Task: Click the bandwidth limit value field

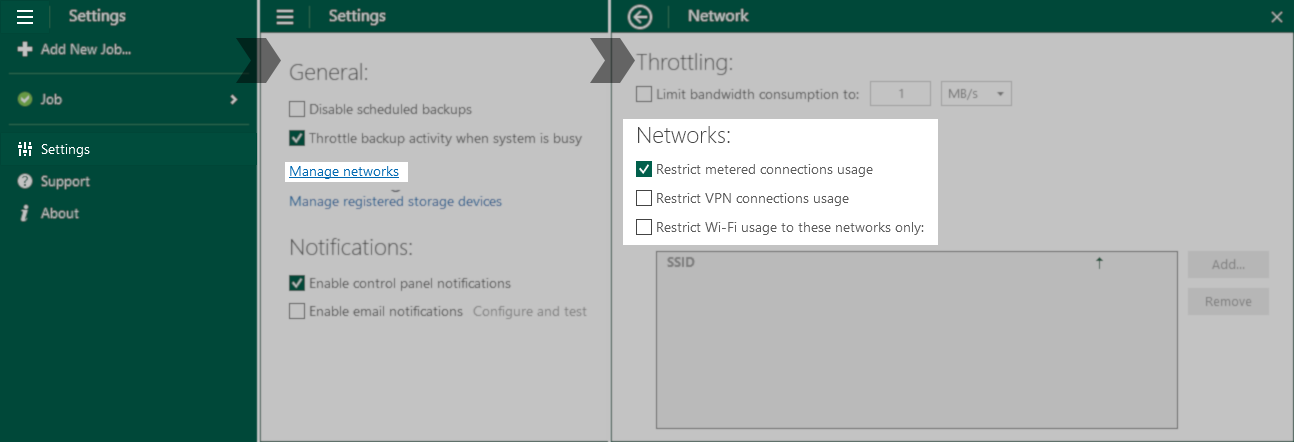Action: [901, 94]
